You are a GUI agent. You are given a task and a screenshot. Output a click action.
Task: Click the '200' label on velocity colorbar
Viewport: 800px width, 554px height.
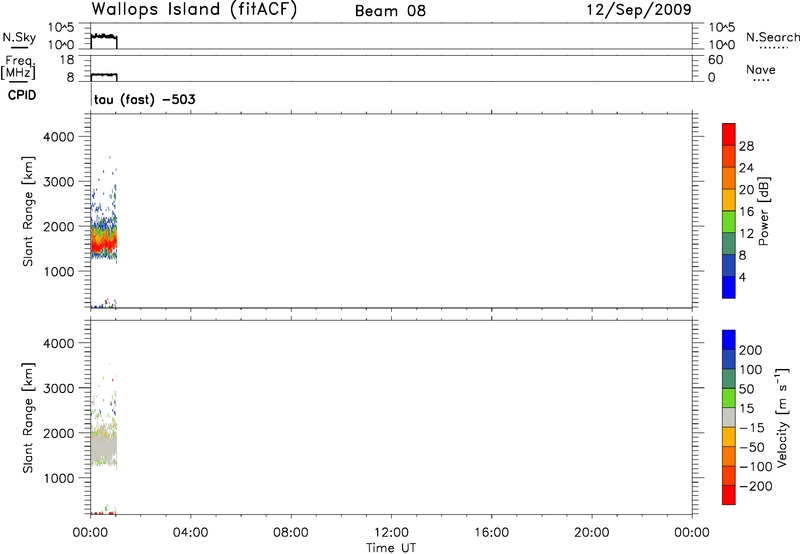(x=751, y=350)
